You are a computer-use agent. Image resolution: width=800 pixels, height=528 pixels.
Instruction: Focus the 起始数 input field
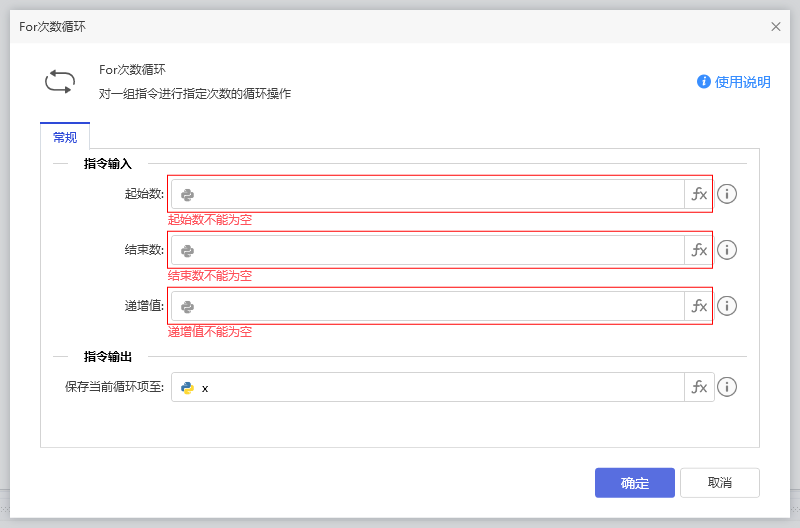(x=435, y=195)
